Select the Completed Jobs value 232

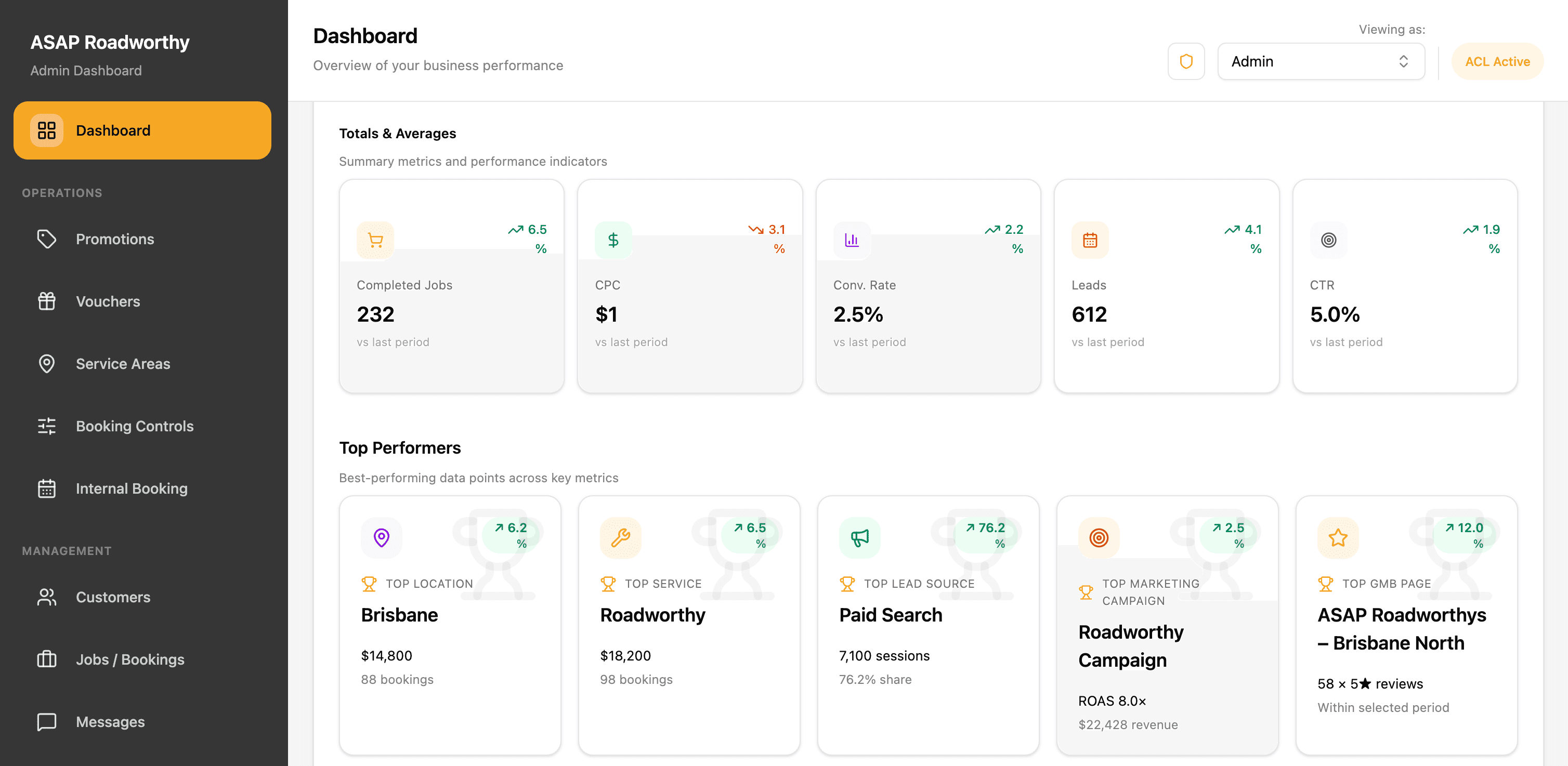(375, 314)
